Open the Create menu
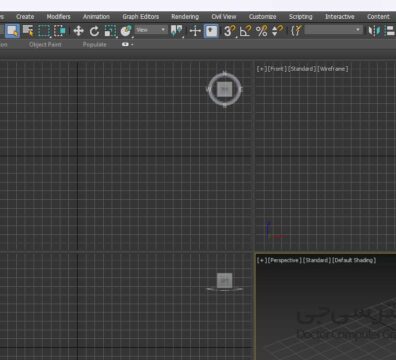This screenshot has height=360, width=396. 25,16
